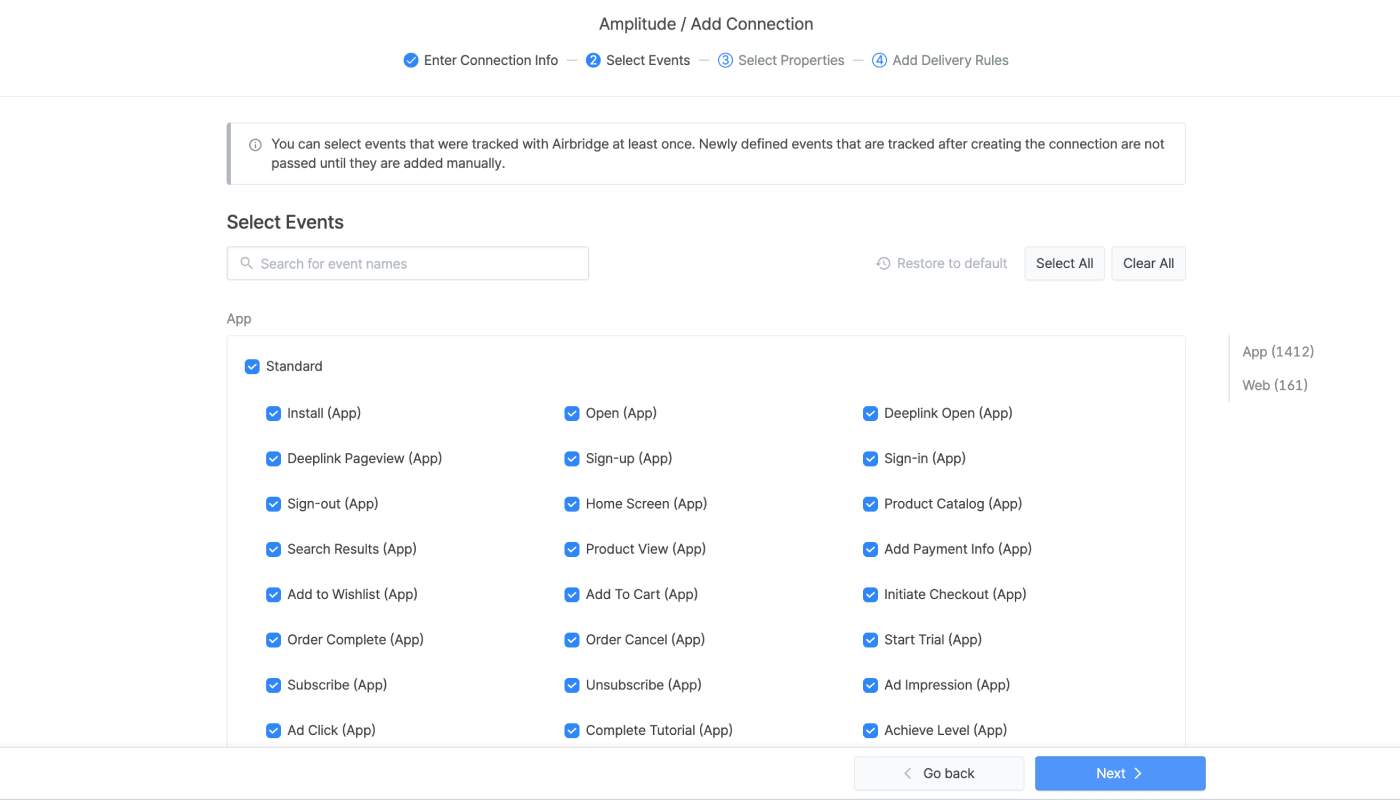The height and width of the screenshot is (800, 1400).
Task: Click the Clear All button
Action: coord(1148,263)
